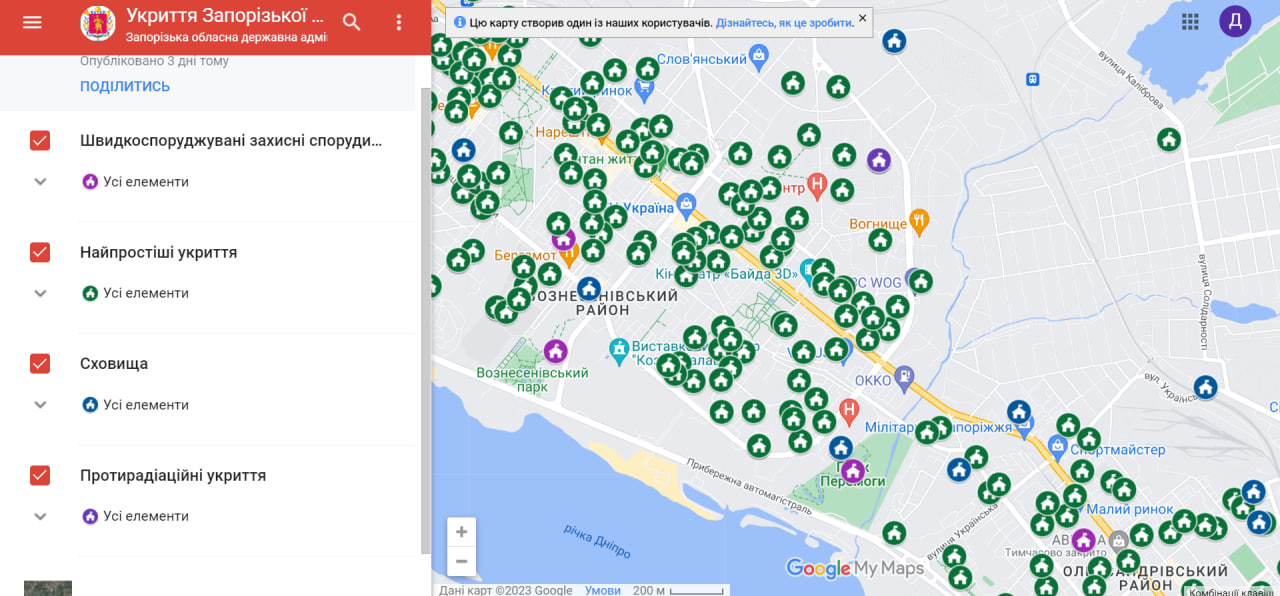Image resolution: width=1280 pixels, height=596 pixels.
Task: Uncheck the Швидкоспоруджувані захисні споруди layer
Action: [40, 141]
